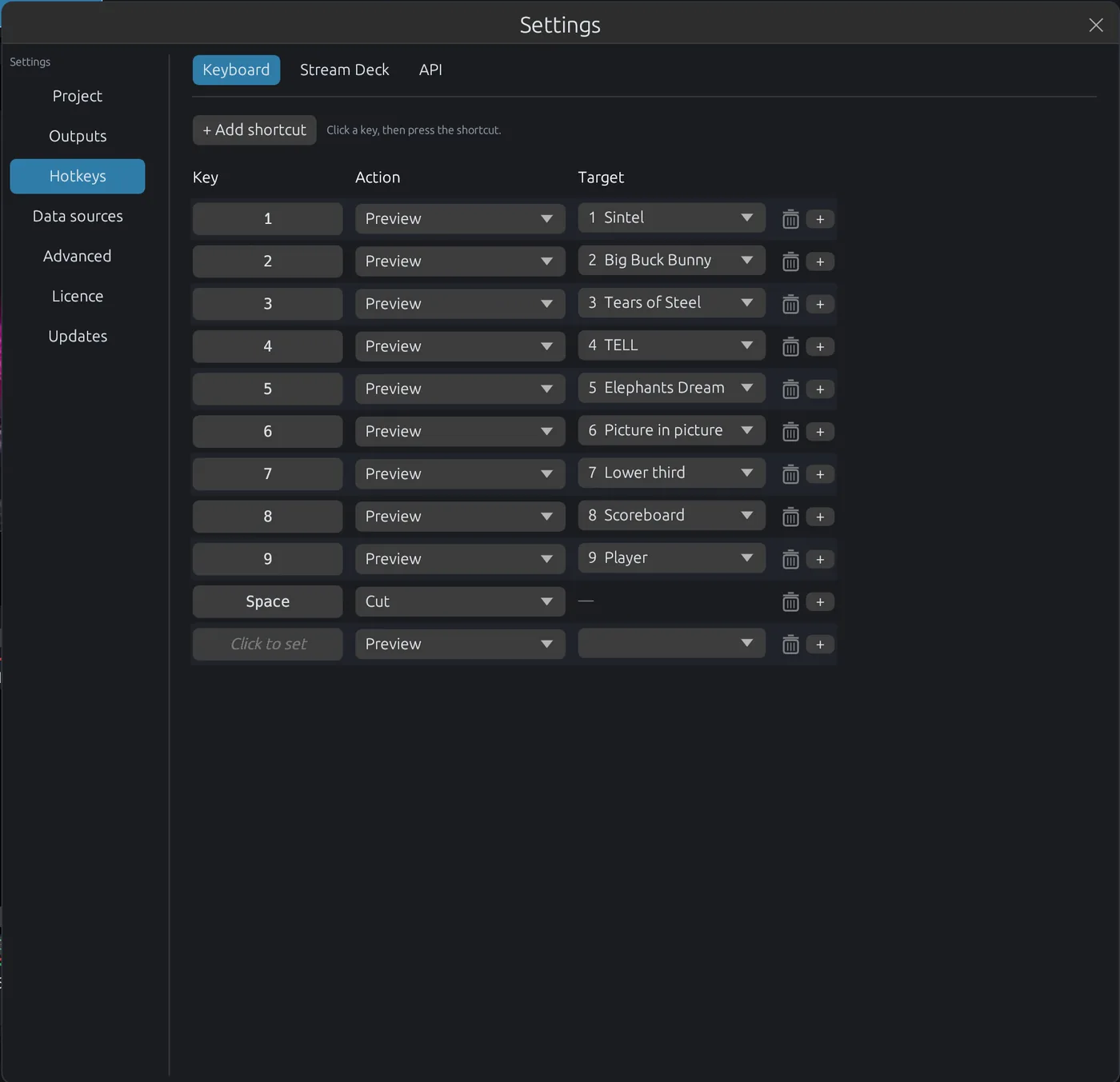Click the plus button on Sintel row
The width and height of the screenshot is (1120, 1082).
[x=820, y=219]
